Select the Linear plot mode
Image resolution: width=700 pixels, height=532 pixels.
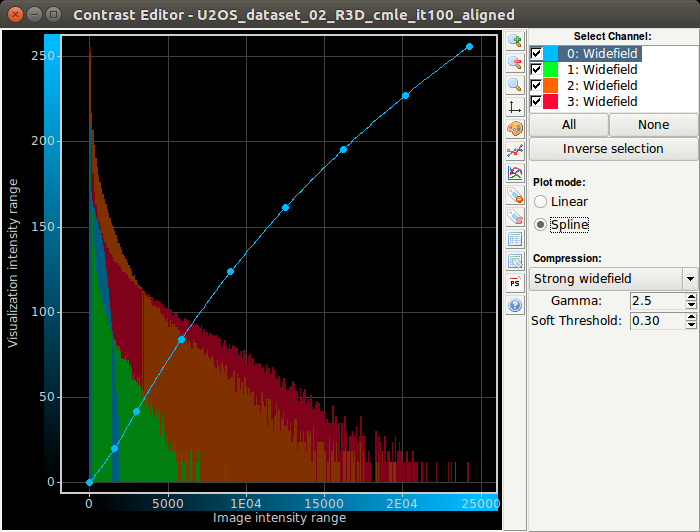pos(542,202)
